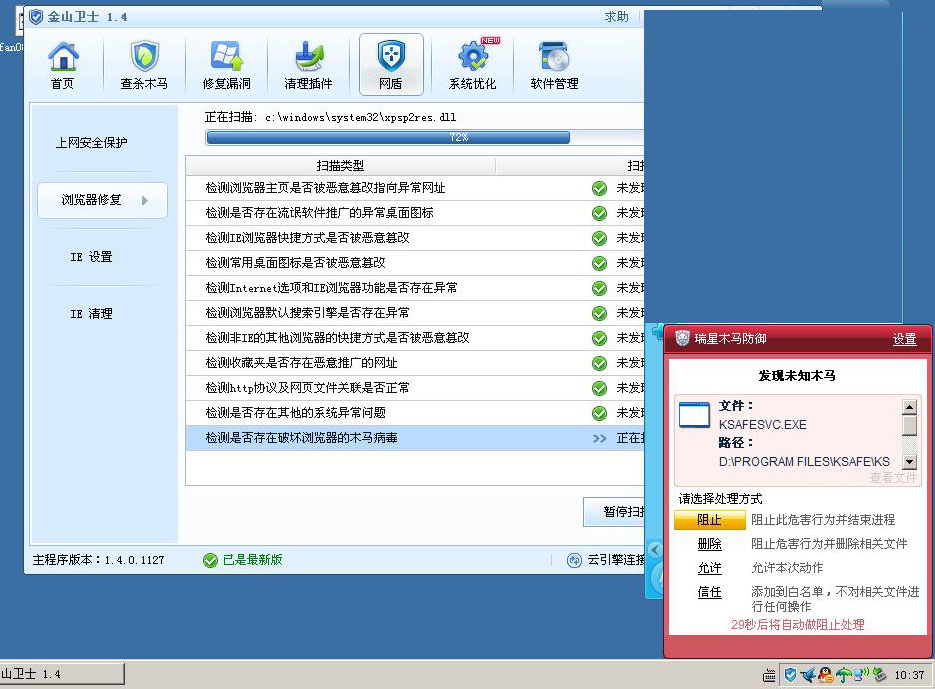The height and width of the screenshot is (689, 935).
Task: Open the 清理插件 plugin cleanup icon
Action: point(308,64)
